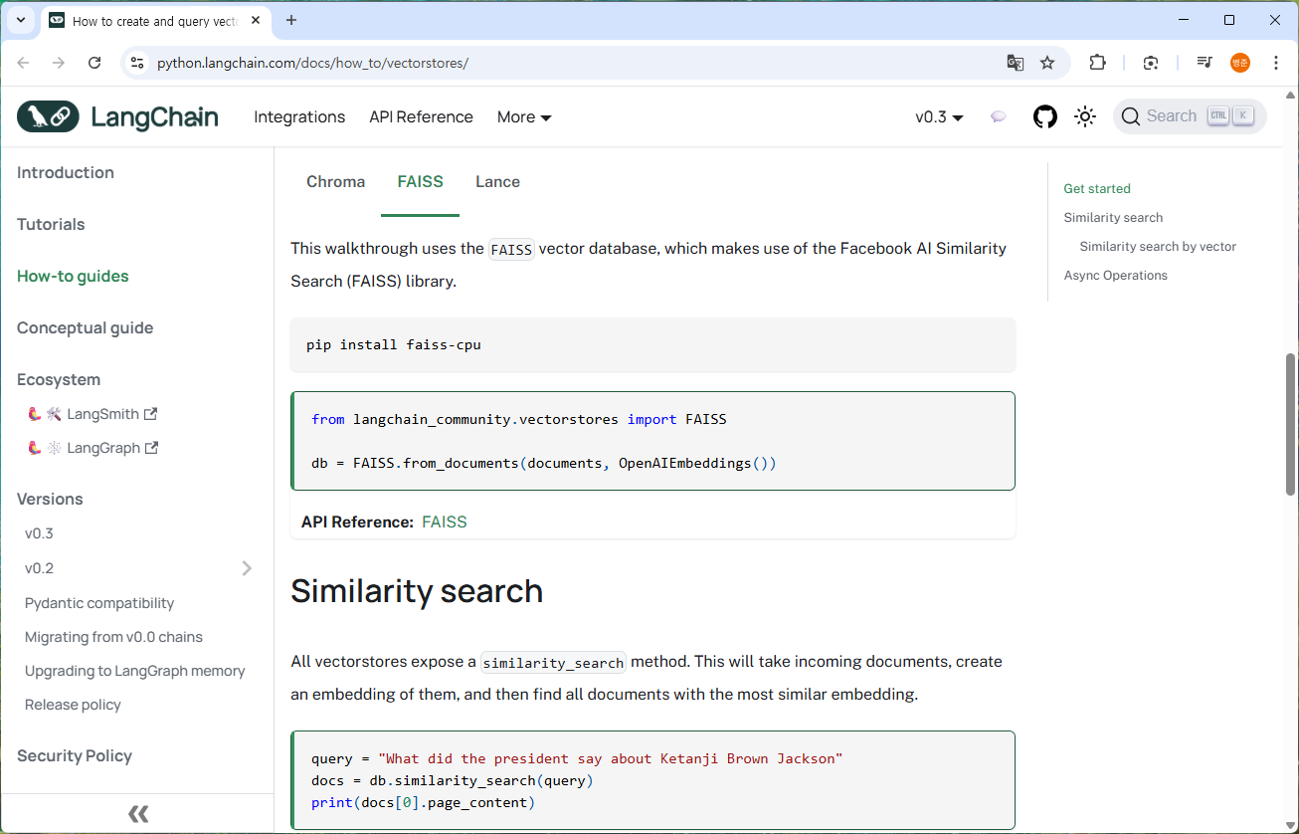Jump to Similarity search in table of contents

pyautogui.click(x=1113, y=218)
